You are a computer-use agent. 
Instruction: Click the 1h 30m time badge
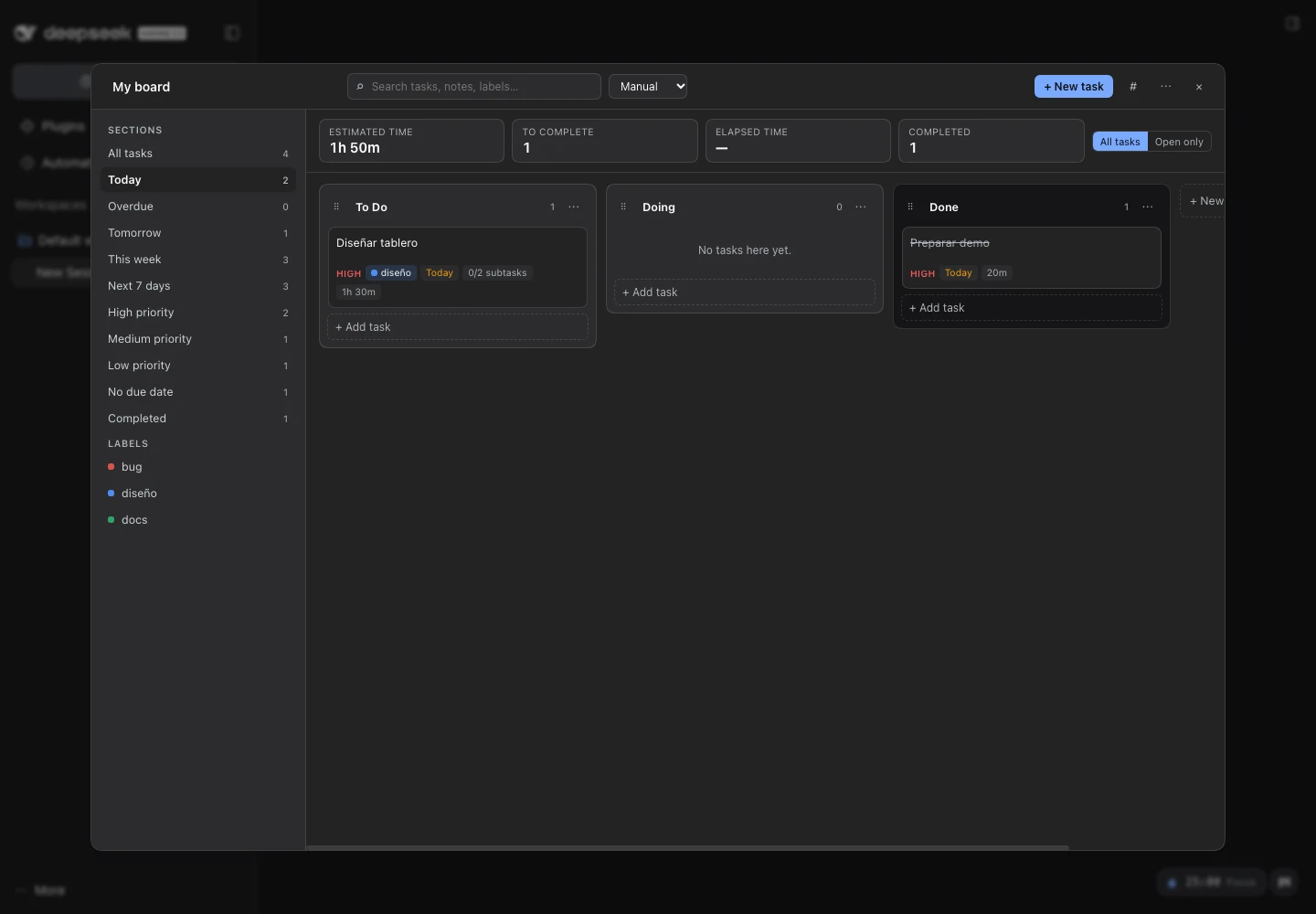[358, 292]
